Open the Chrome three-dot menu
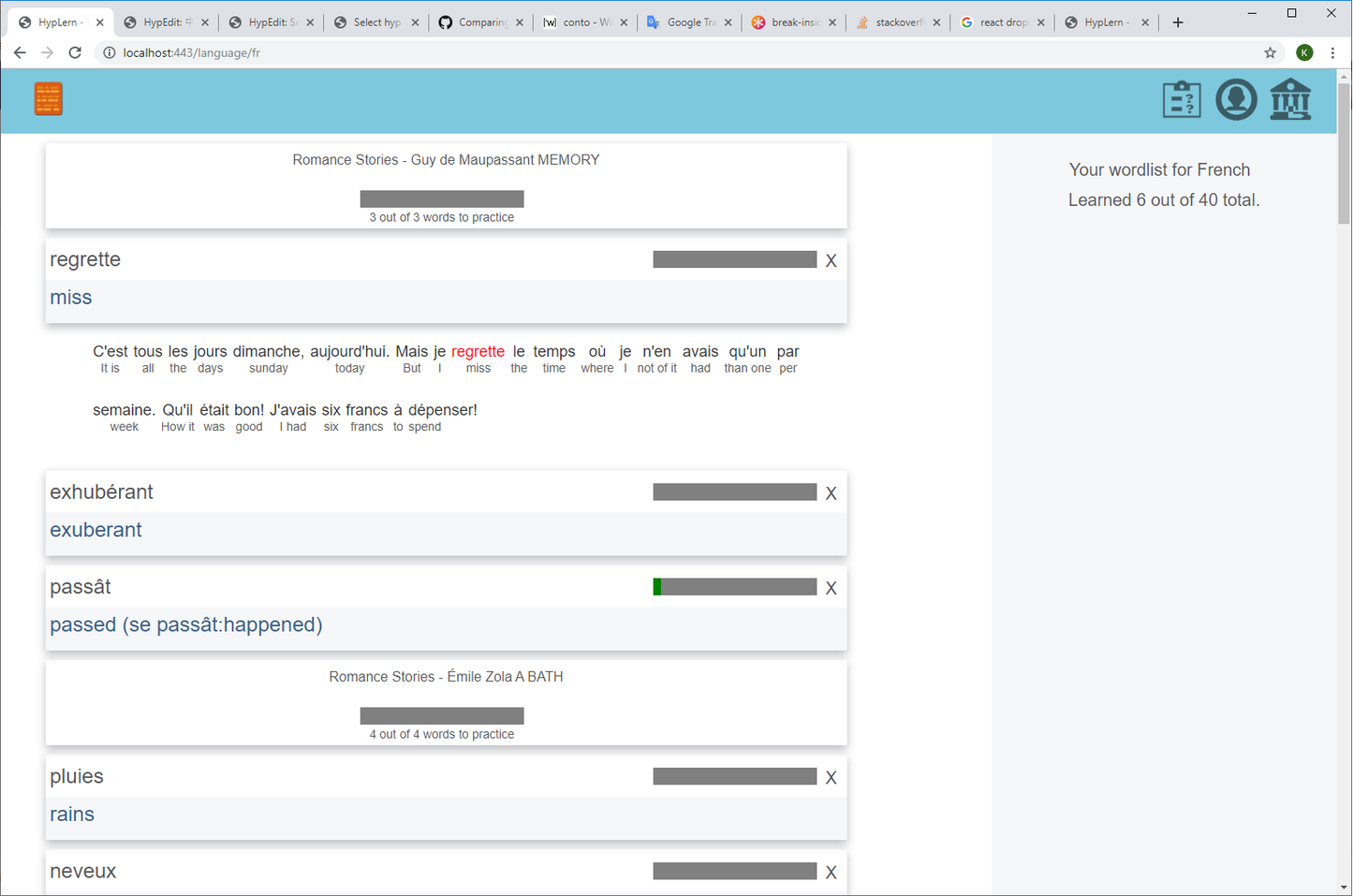 [1332, 52]
